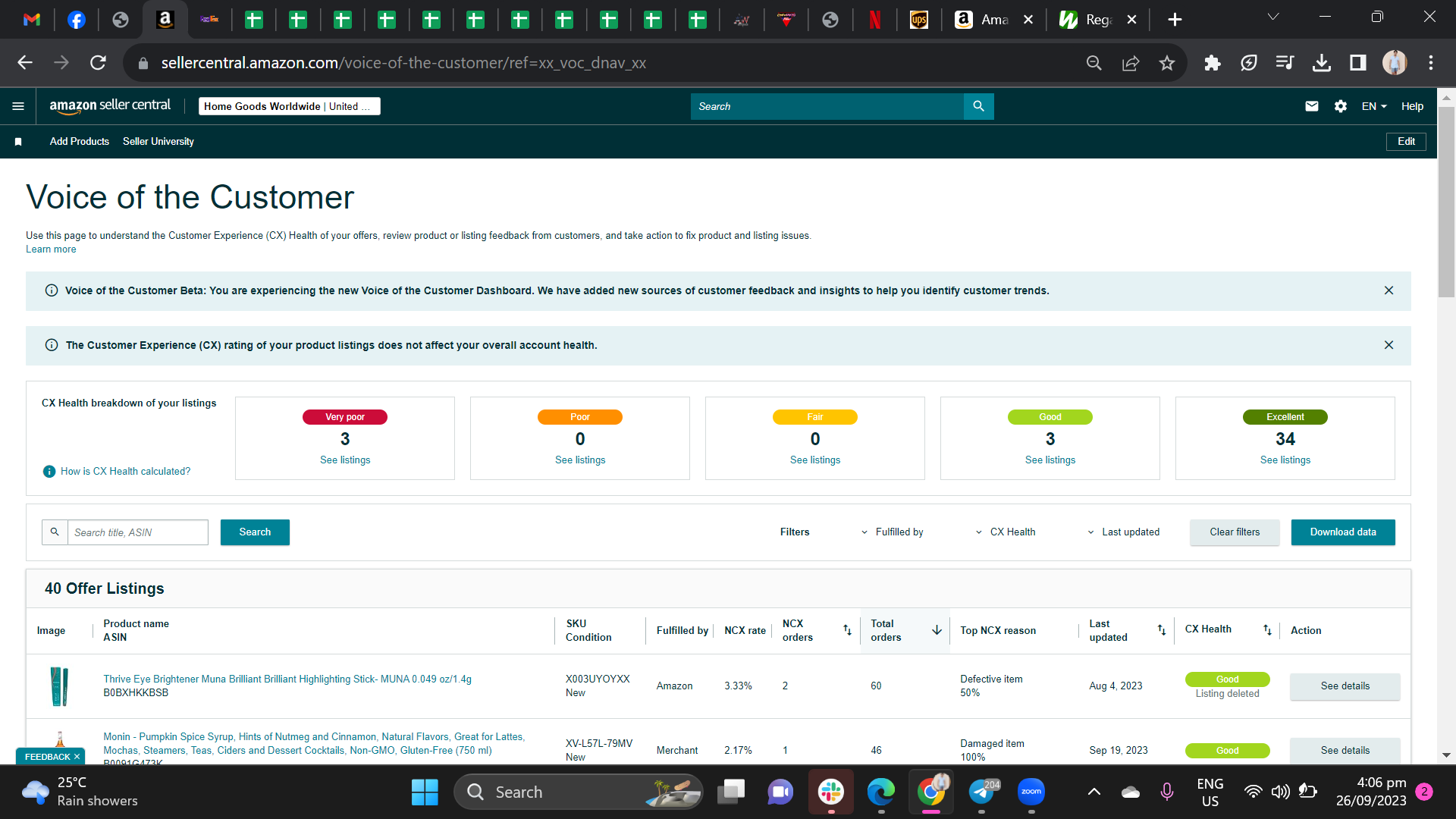The width and height of the screenshot is (1456, 819).
Task: Open the weather widget showing Rain showers
Action: pos(80,792)
